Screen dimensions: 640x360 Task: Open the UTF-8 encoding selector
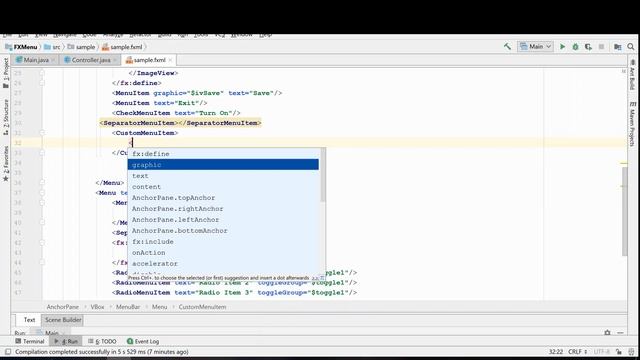point(602,351)
